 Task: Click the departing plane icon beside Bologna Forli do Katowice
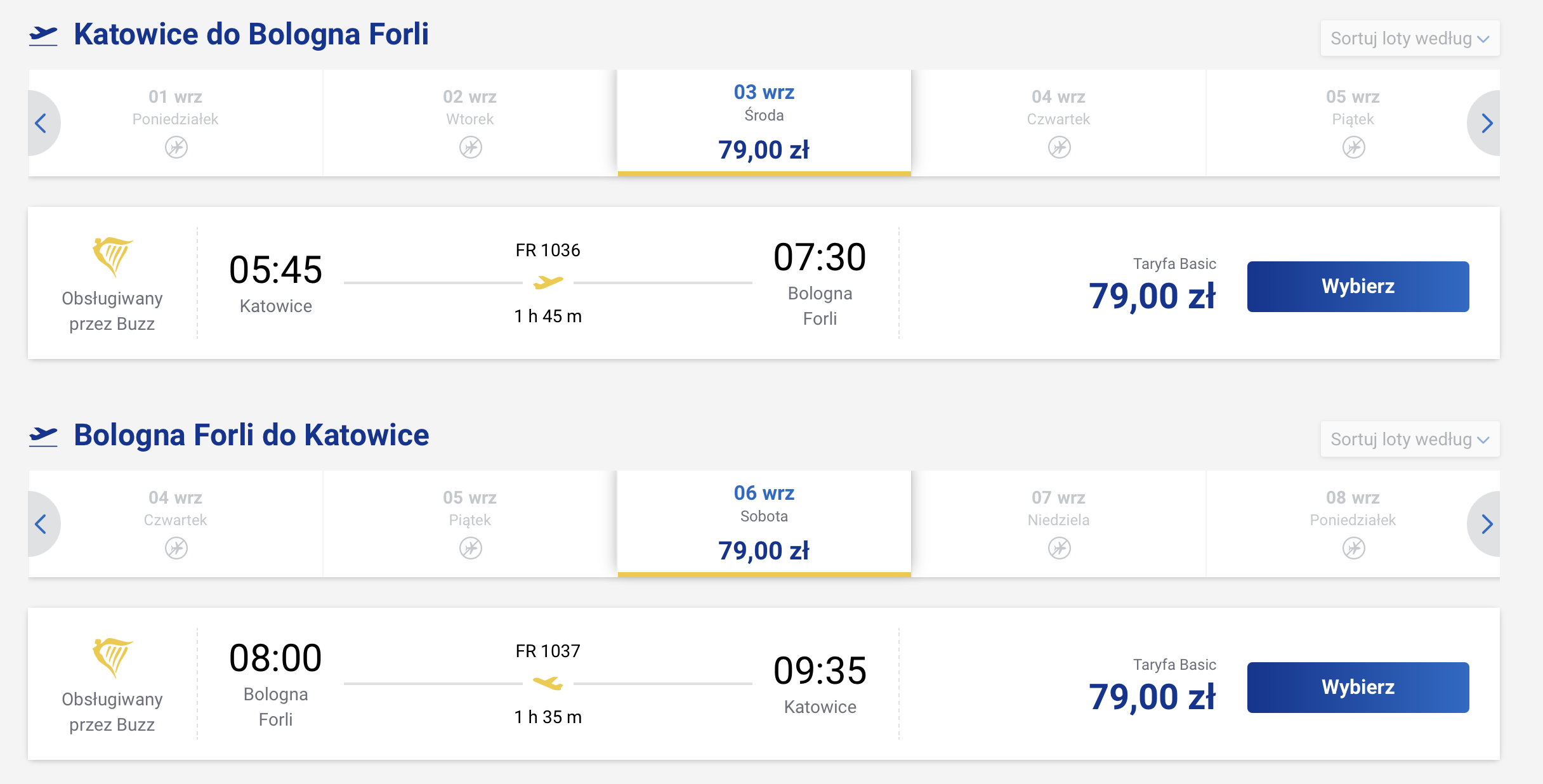43,436
